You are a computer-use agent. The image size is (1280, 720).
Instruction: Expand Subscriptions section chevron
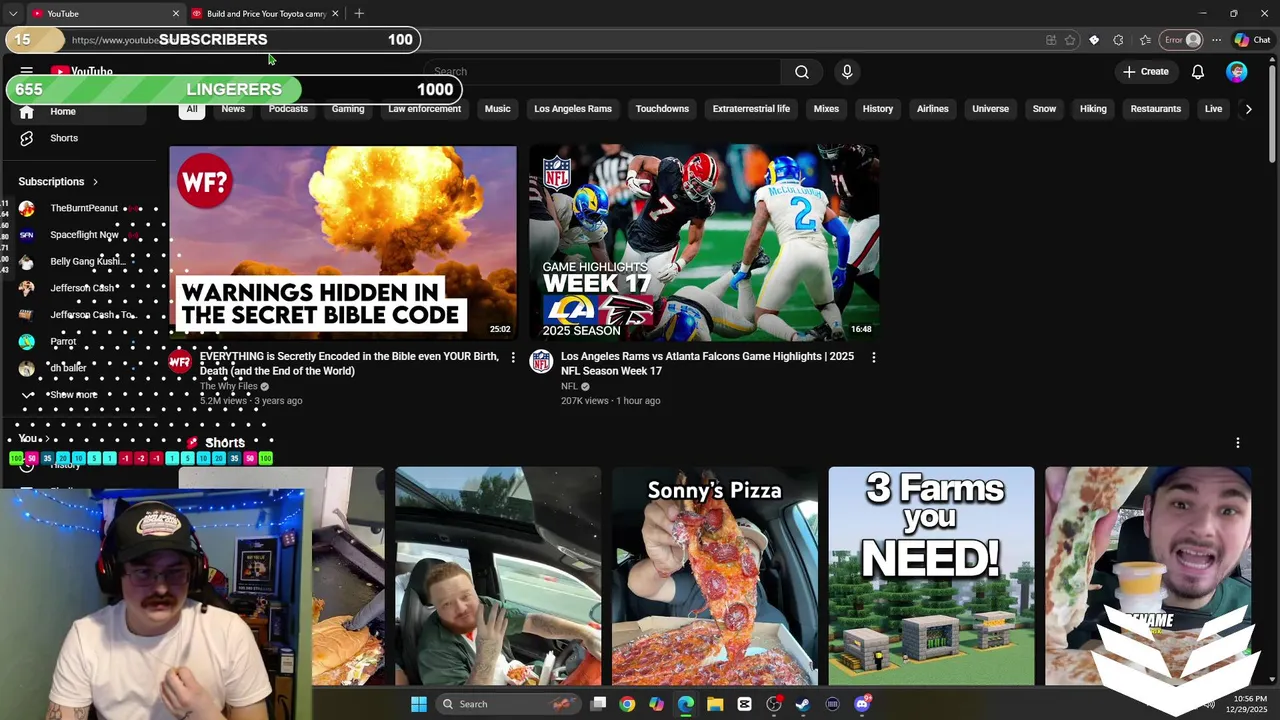click(x=95, y=182)
